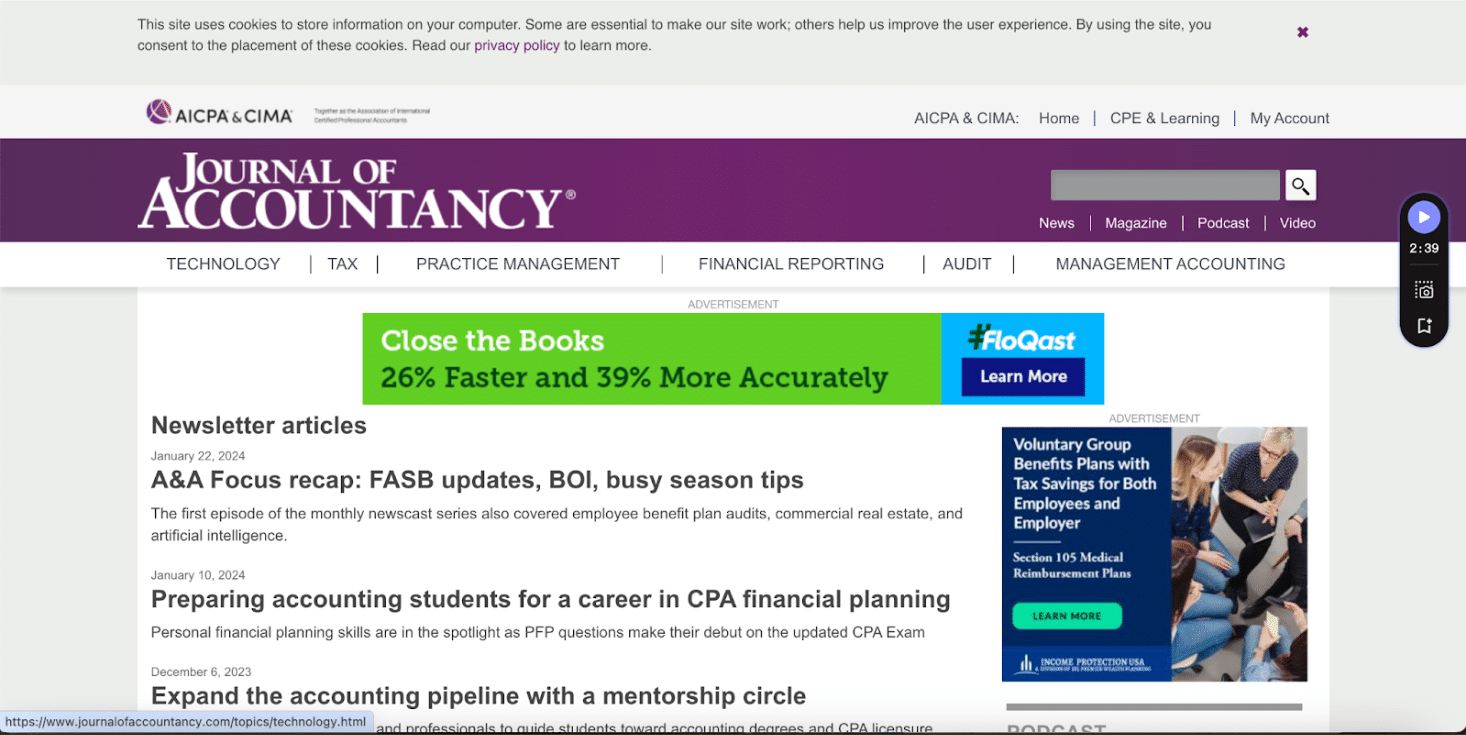This screenshot has height=735, width=1466.
Task: Click Learn More on the benefits plan ad
Action: pos(1068,615)
